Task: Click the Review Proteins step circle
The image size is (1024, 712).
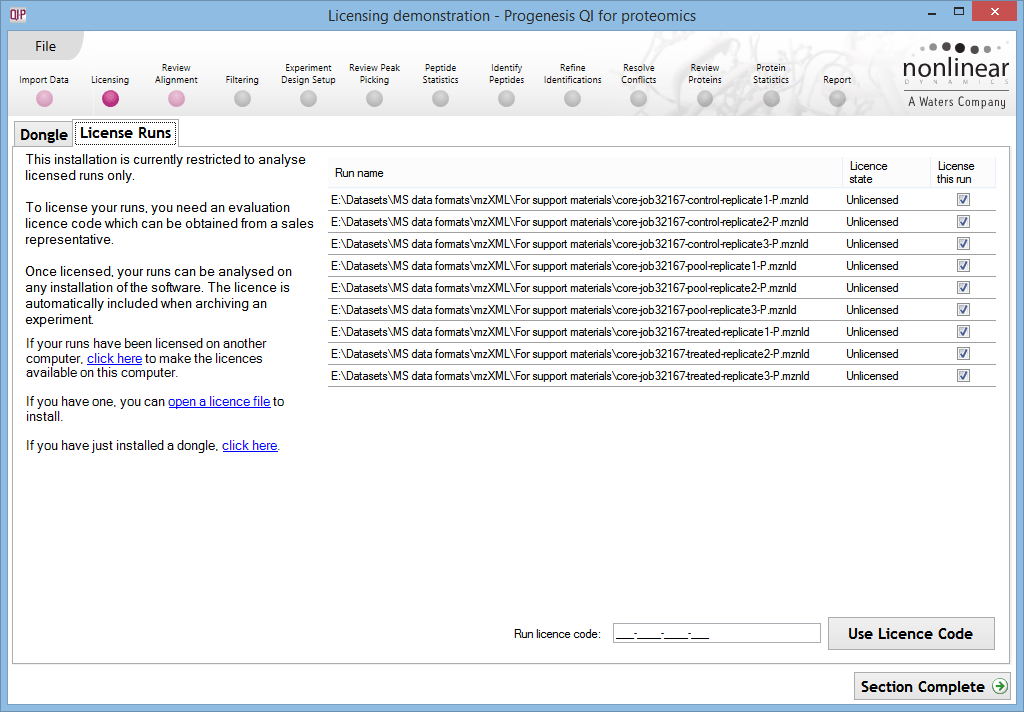Action: (x=705, y=99)
